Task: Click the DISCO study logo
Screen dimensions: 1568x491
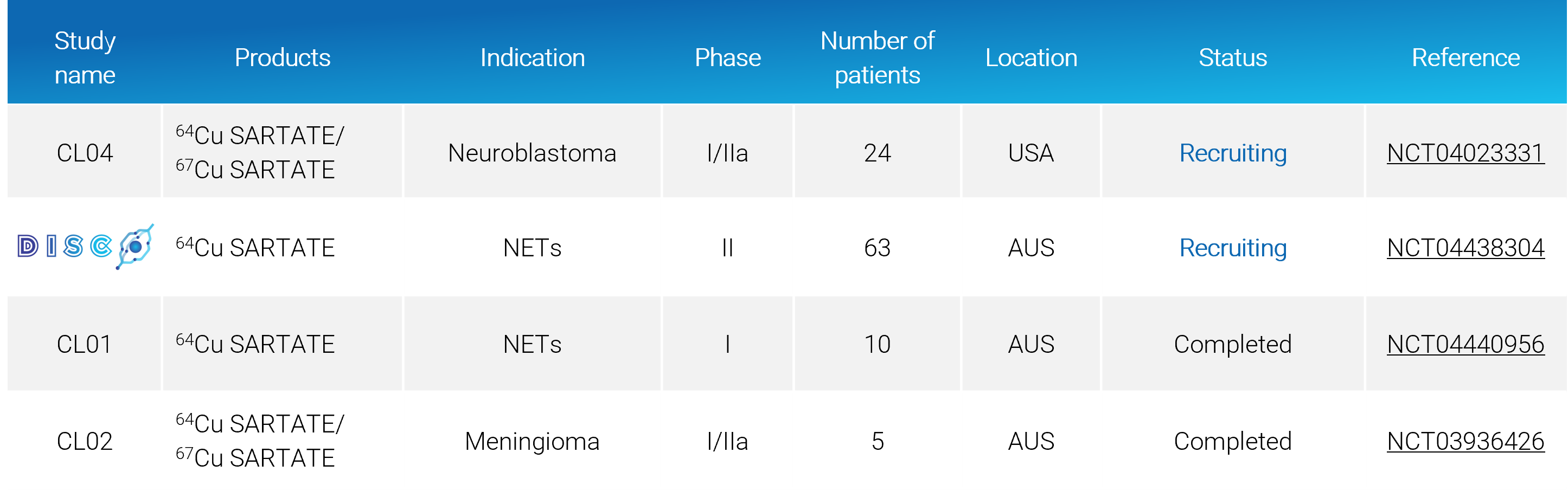Action: (x=85, y=247)
